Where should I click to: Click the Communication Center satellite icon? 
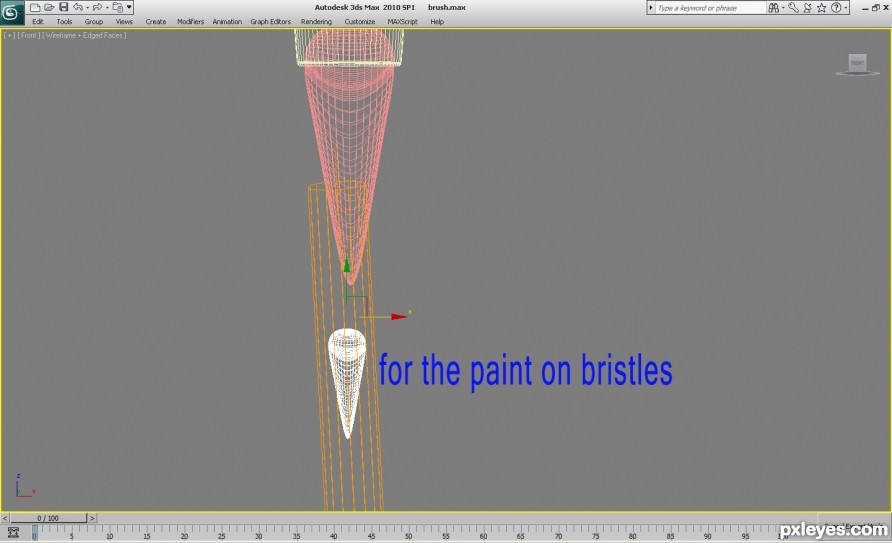click(x=807, y=8)
